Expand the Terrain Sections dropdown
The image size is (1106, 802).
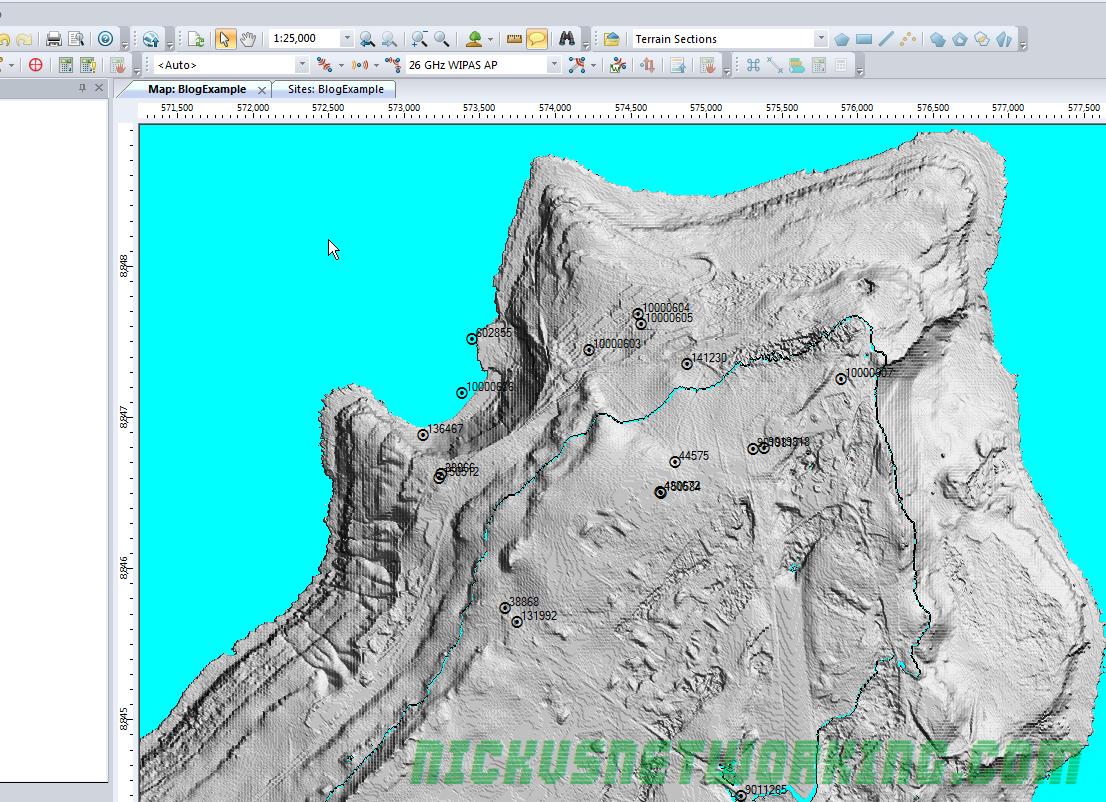click(x=820, y=39)
